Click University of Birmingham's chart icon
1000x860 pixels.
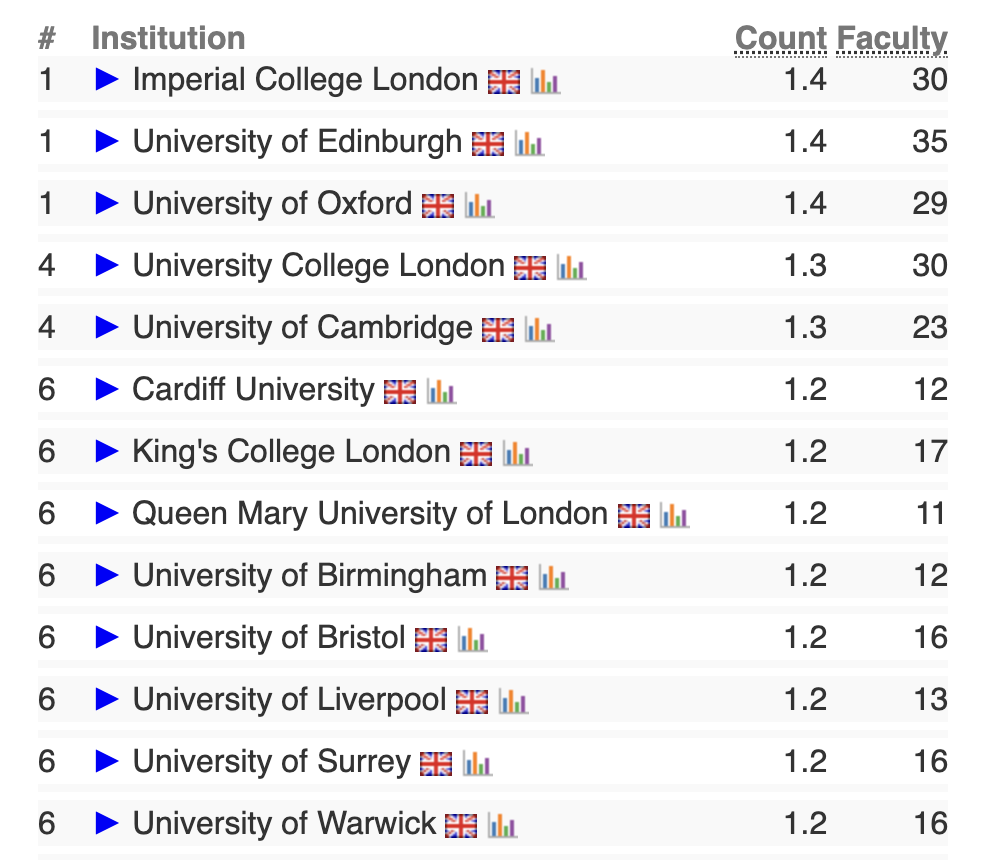point(553,577)
